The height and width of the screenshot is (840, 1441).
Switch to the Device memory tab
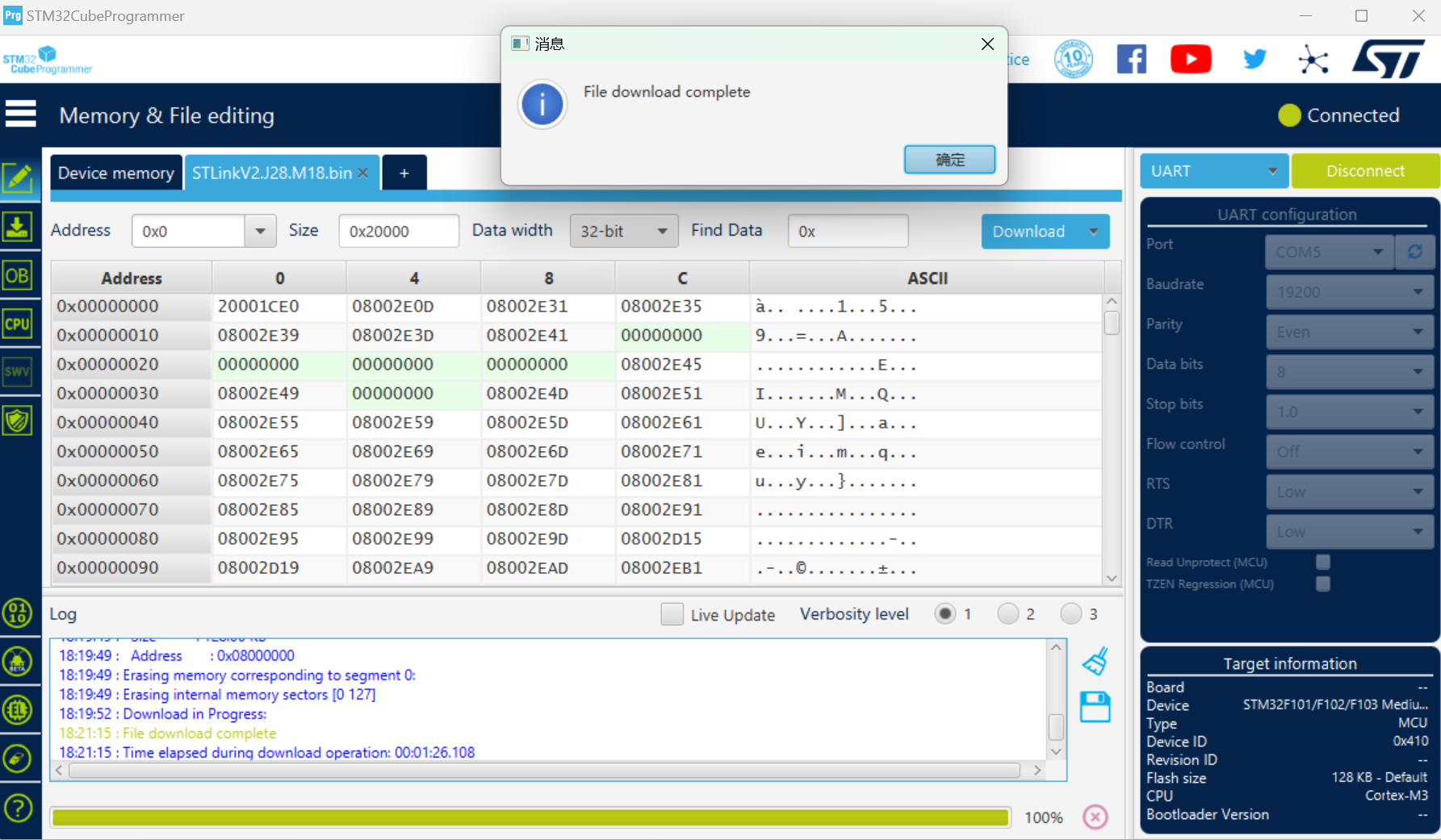tap(116, 173)
